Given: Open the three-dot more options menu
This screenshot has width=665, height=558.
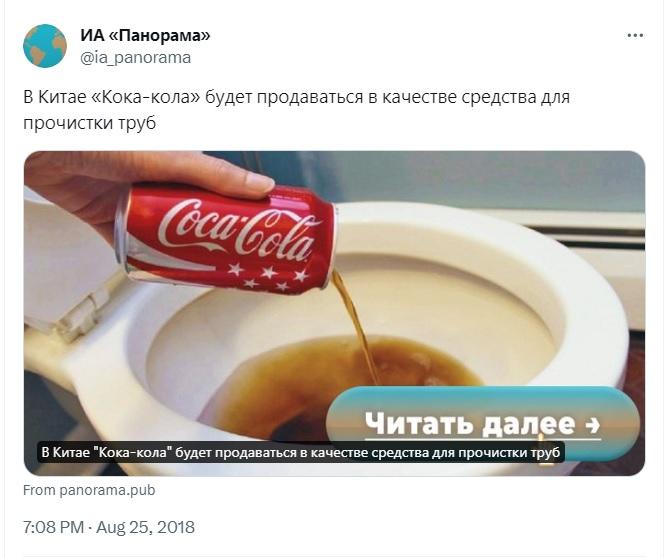Looking at the screenshot, I should [x=635, y=36].
